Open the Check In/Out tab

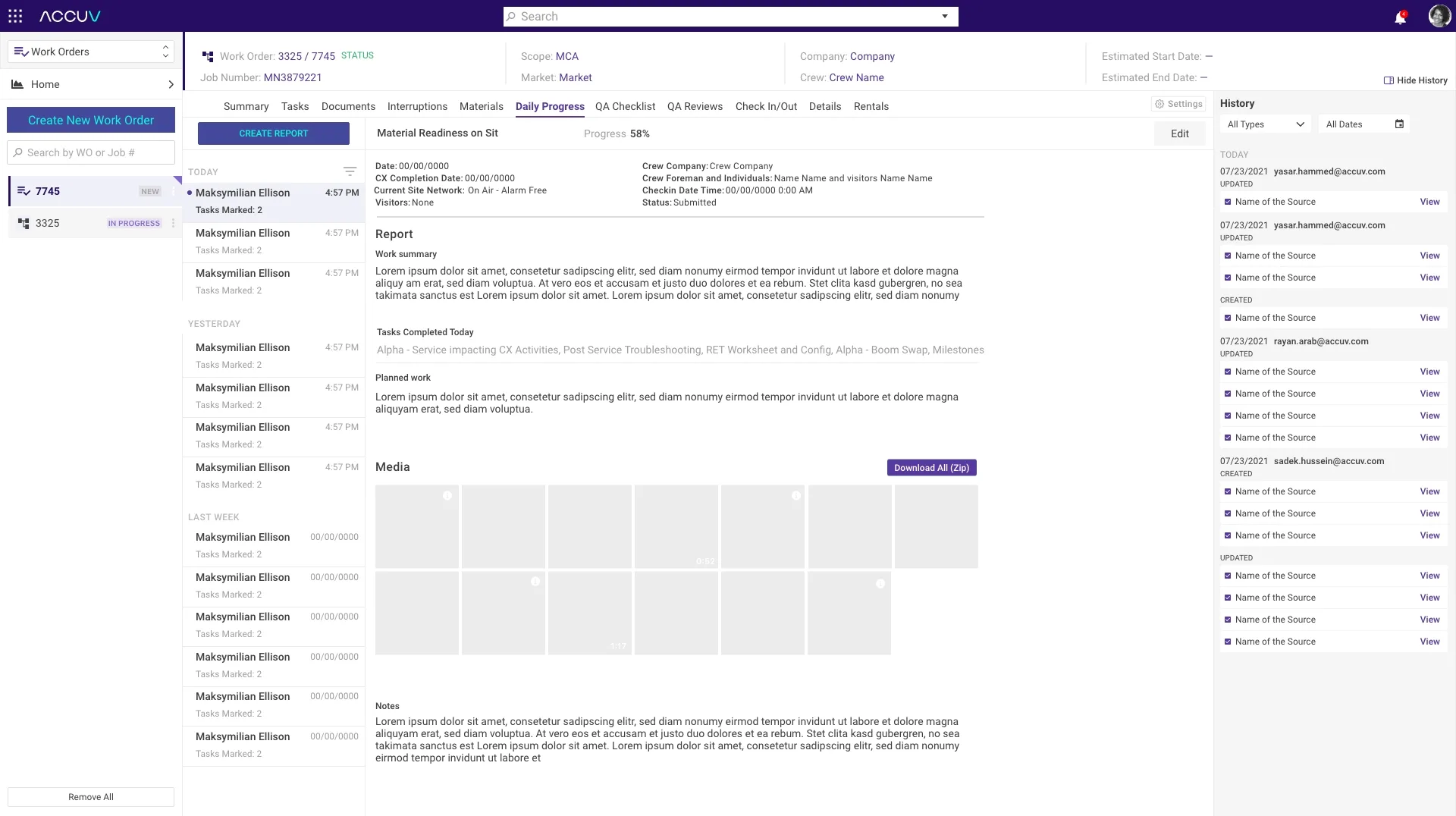click(x=766, y=106)
